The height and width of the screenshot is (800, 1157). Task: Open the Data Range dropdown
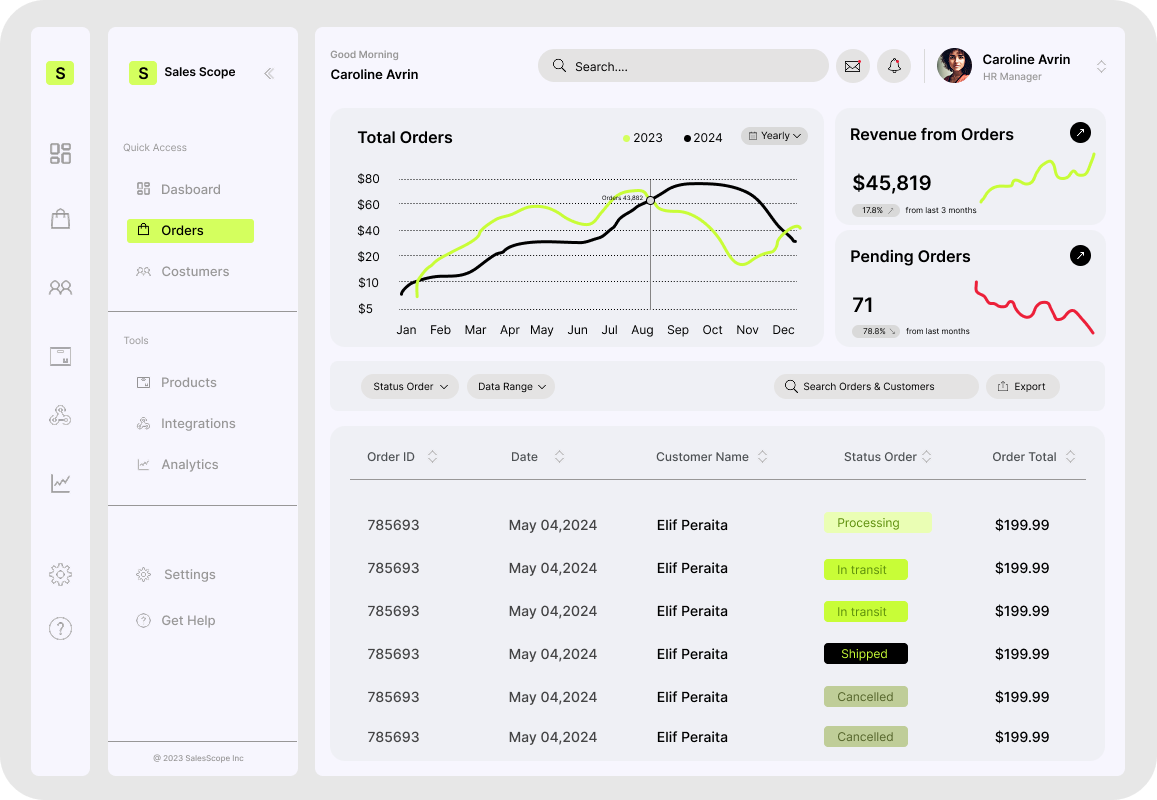511,387
